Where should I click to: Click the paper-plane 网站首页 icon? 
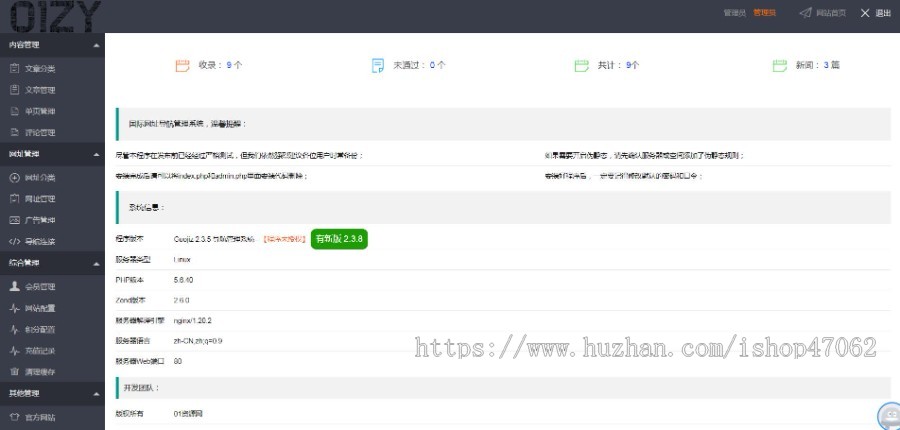pyautogui.click(x=805, y=13)
